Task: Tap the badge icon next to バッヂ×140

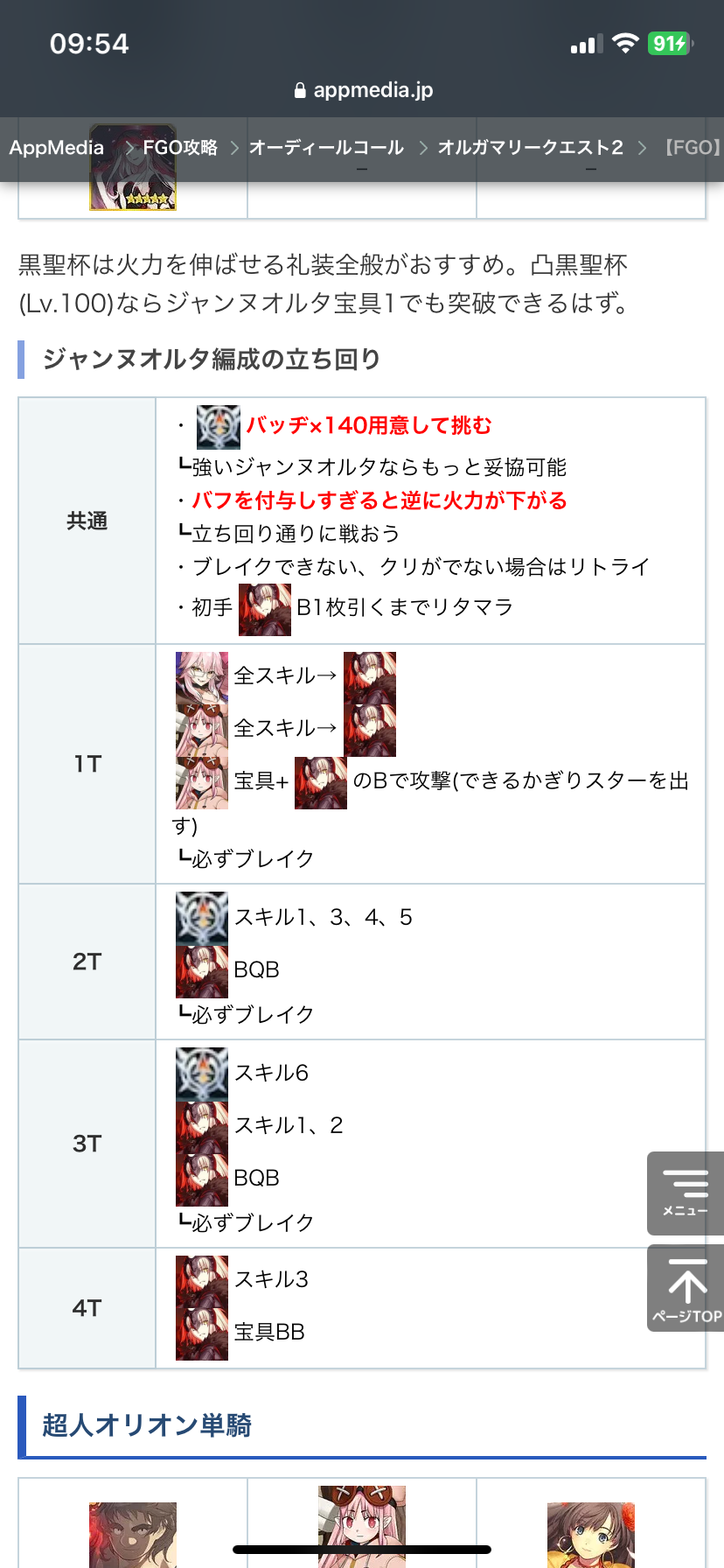Action: (x=219, y=427)
